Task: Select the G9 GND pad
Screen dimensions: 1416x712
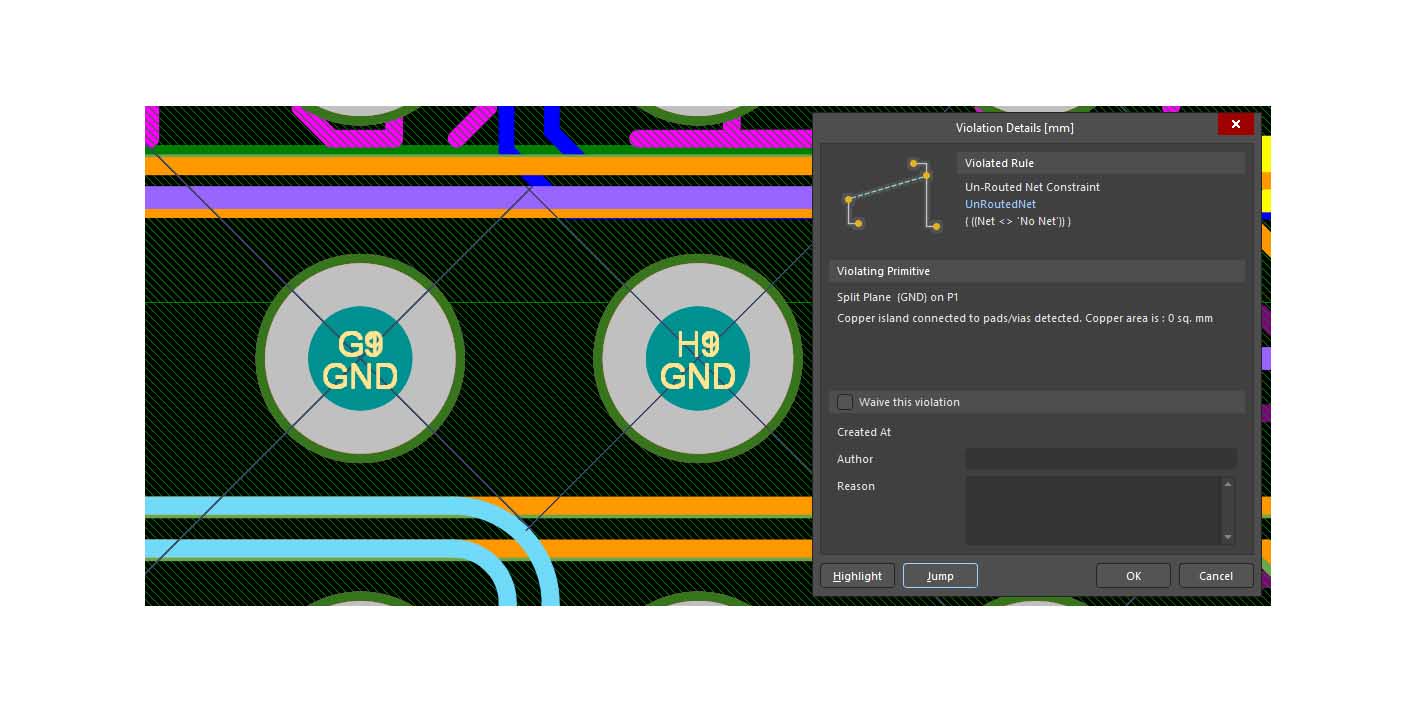Action: point(359,359)
